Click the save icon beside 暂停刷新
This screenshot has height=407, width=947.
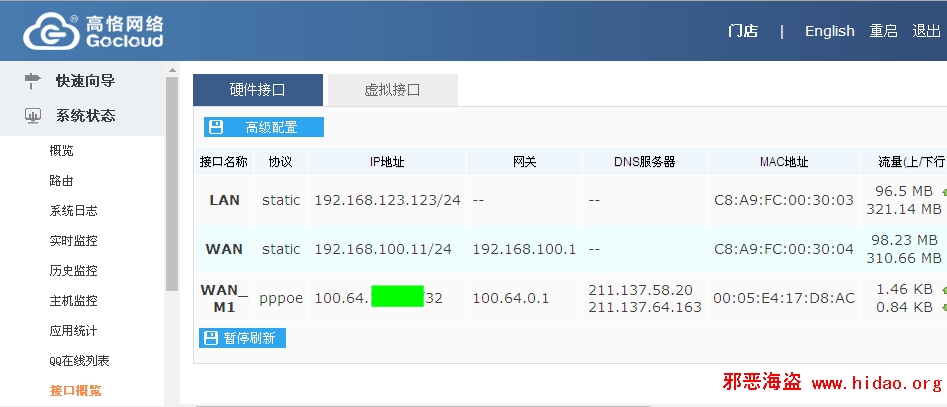click(211, 338)
